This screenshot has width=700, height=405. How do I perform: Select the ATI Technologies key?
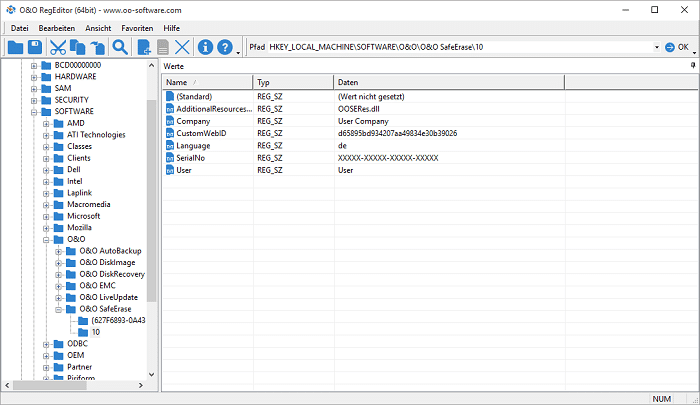pyautogui.click(x=96, y=134)
